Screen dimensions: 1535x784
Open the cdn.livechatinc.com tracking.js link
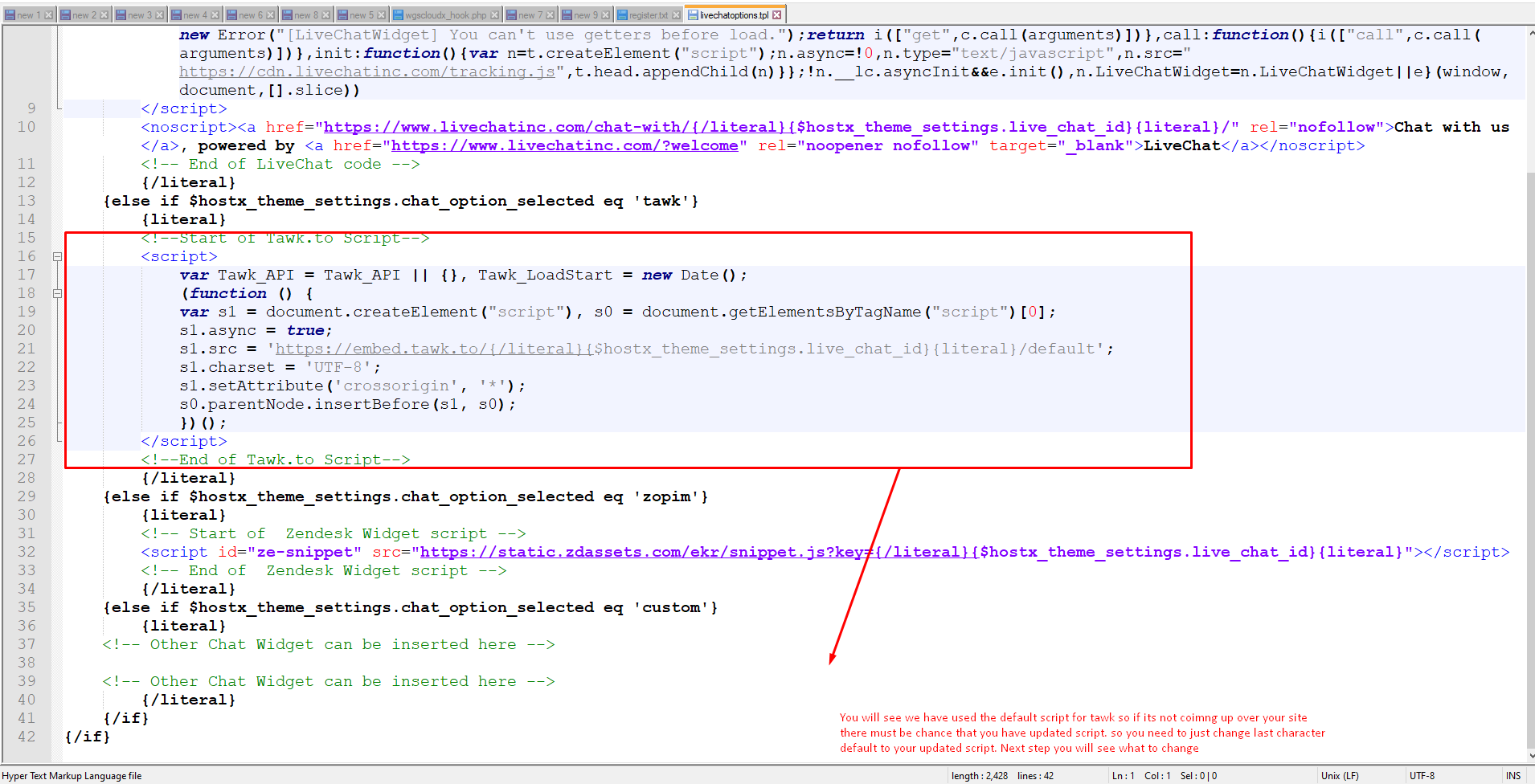pyautogui.click(x=367, y=72)
